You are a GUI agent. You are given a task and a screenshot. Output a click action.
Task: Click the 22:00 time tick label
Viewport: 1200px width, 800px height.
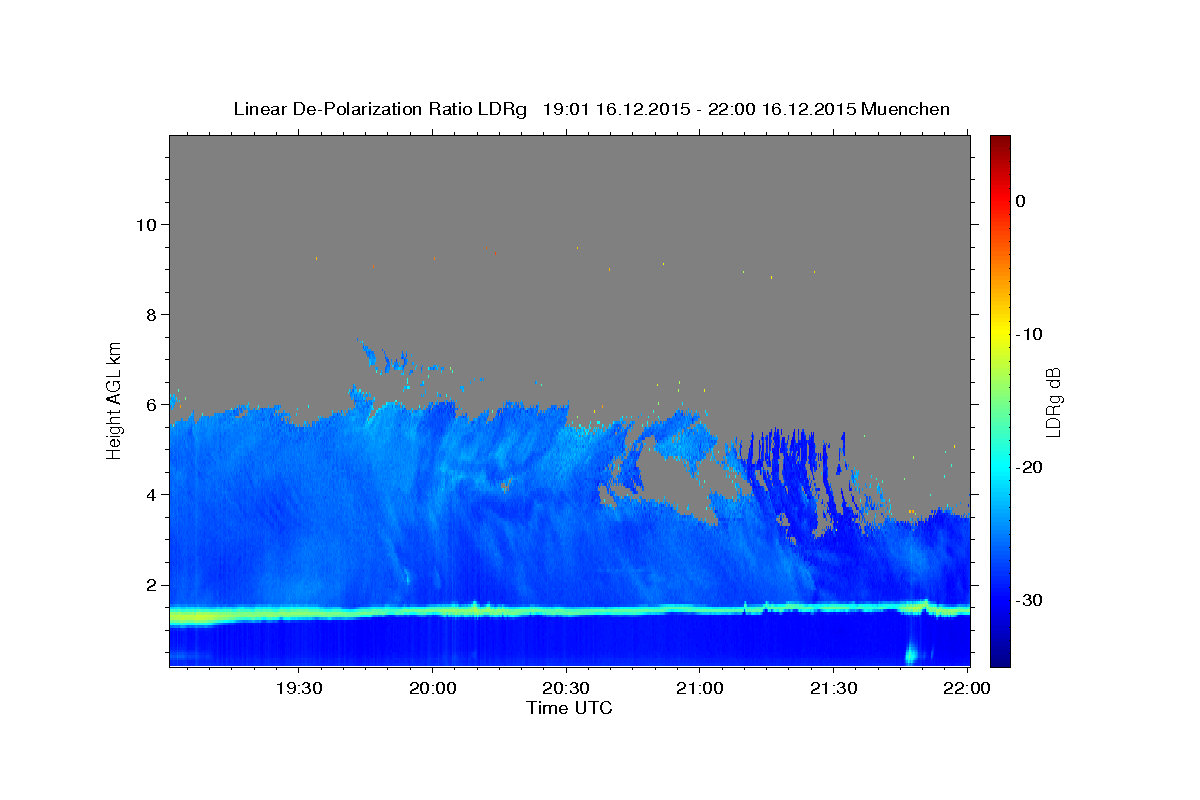pos(966,689)
